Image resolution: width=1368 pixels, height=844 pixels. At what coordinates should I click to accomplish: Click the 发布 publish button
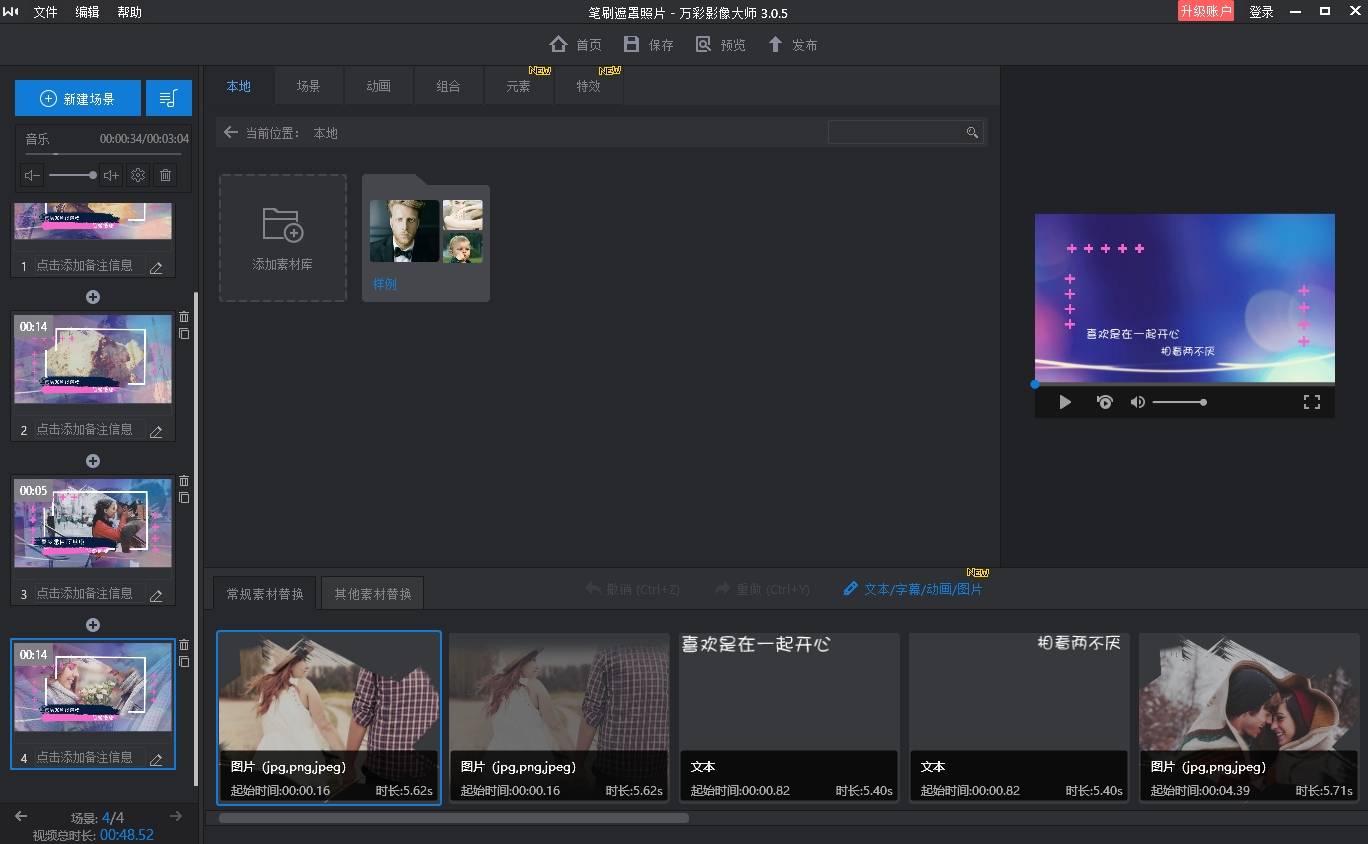[793, 45]
